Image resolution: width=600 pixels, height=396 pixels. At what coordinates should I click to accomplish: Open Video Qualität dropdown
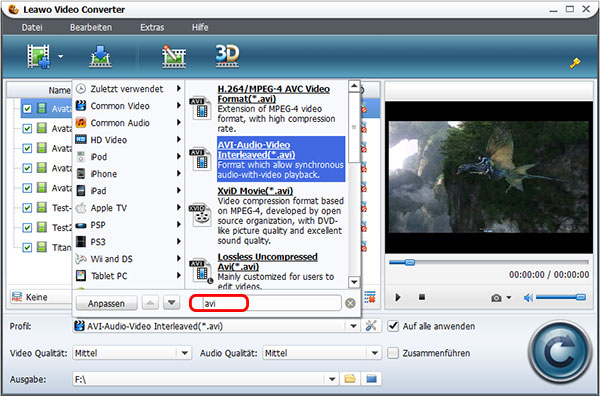pyautogui.click(x=184, y=353)
